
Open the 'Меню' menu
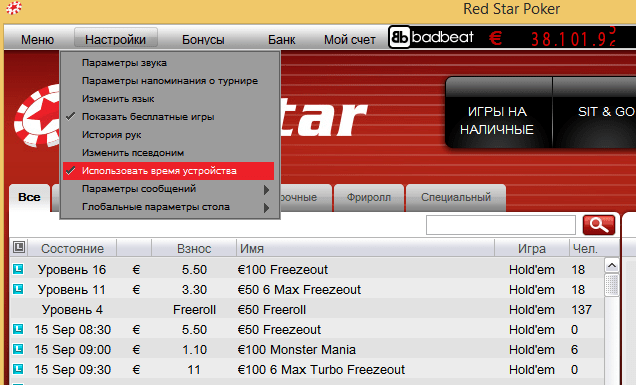37,39
